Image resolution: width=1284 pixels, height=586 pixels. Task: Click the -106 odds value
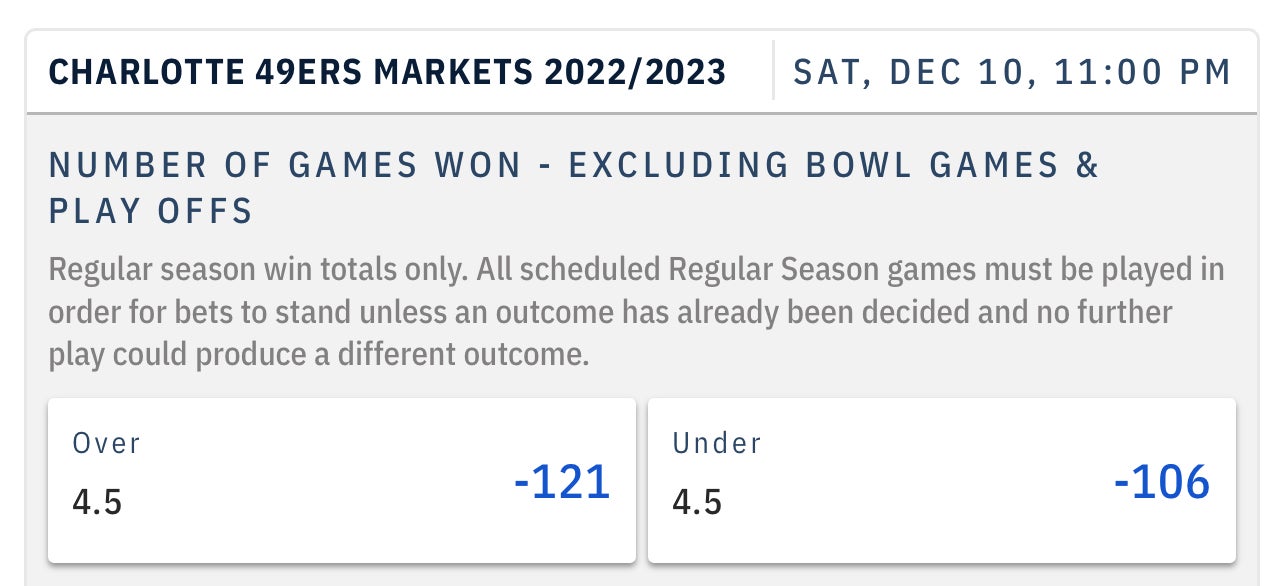1161,483
